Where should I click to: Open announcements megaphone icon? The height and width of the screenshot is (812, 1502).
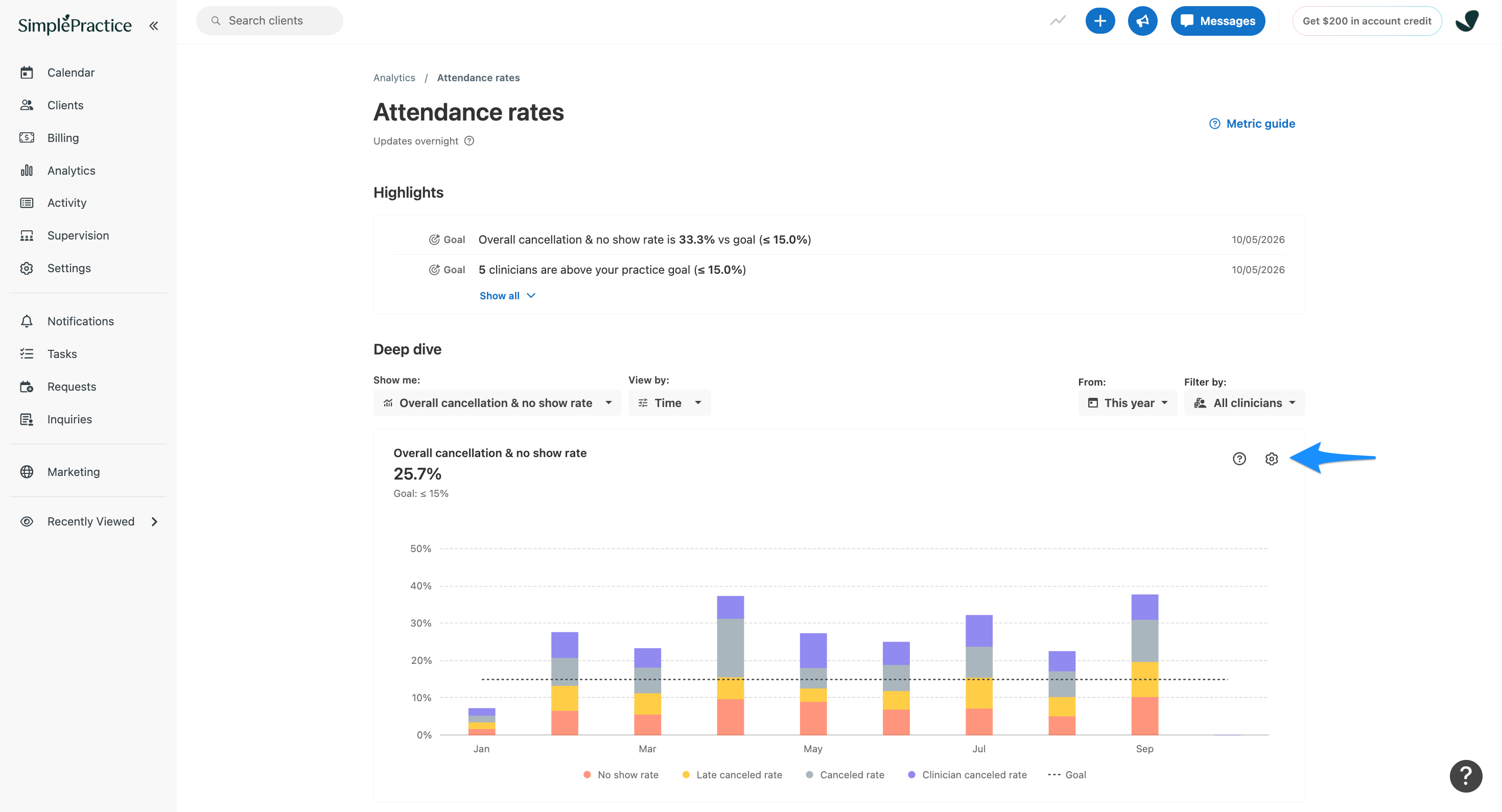(x=1142, y=21)
